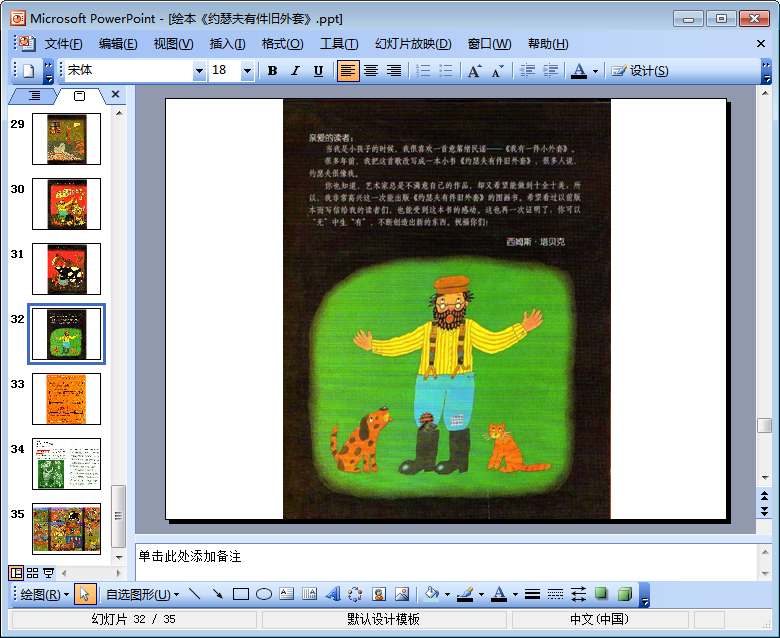Image resolution: width=780 pixels, height=638 pixels.
Task: Switch to the Outline tab in side pane
Action: pyautogui.click(x=34, y=95)
